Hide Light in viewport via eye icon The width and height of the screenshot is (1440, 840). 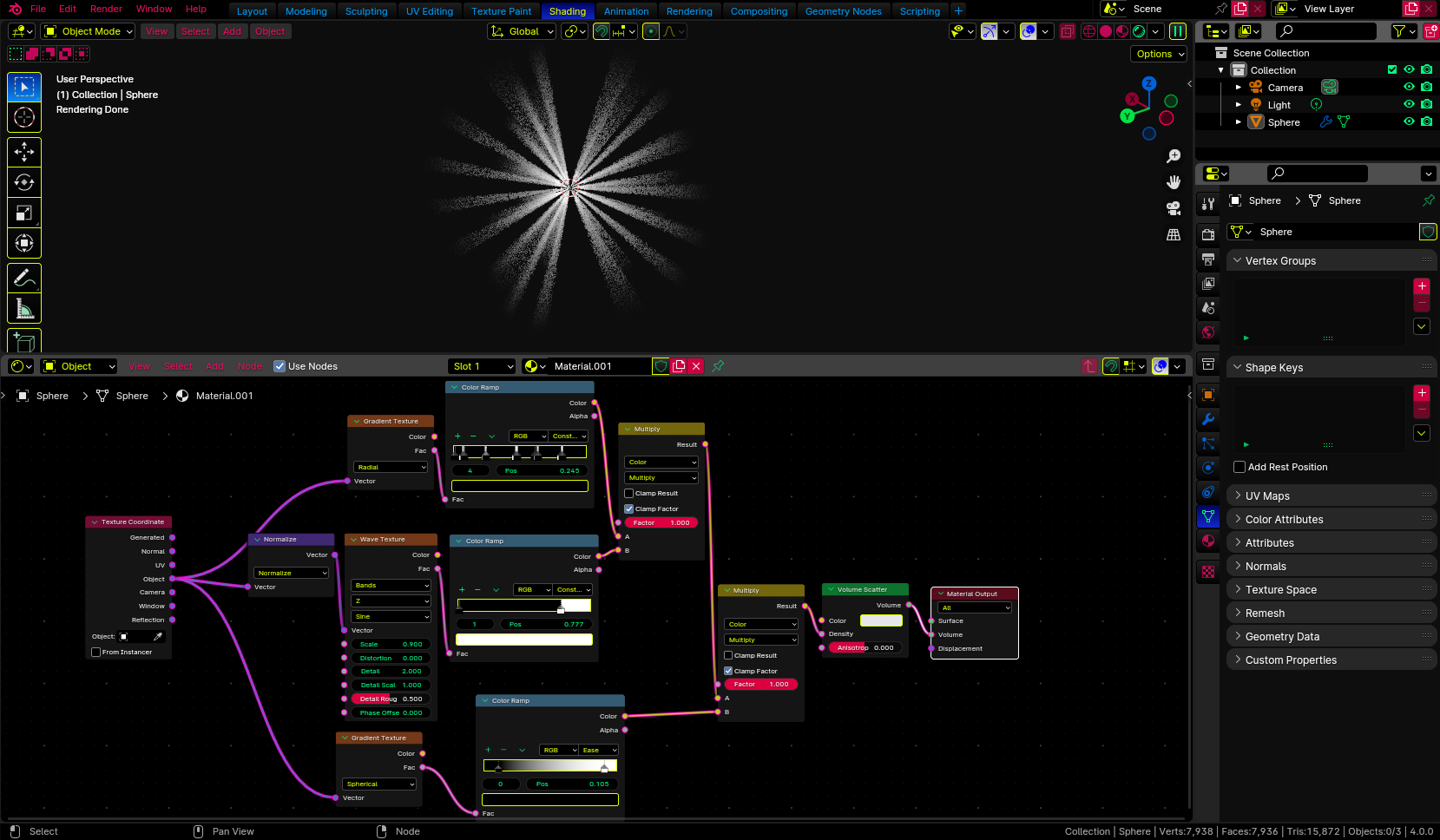(x=1409, y=104)
